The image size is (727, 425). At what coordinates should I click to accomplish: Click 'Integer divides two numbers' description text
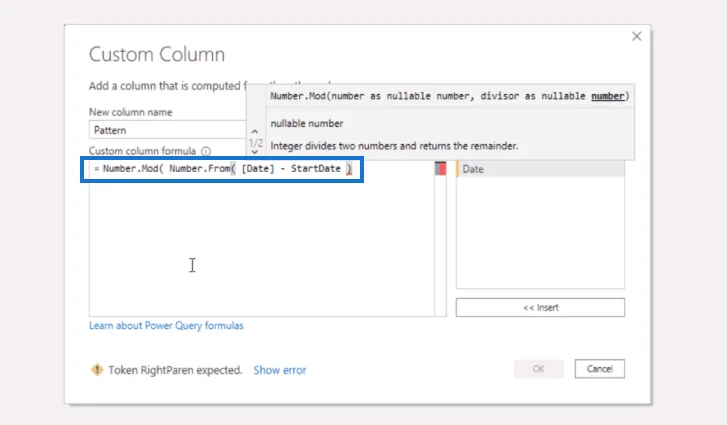pos(394,146)
